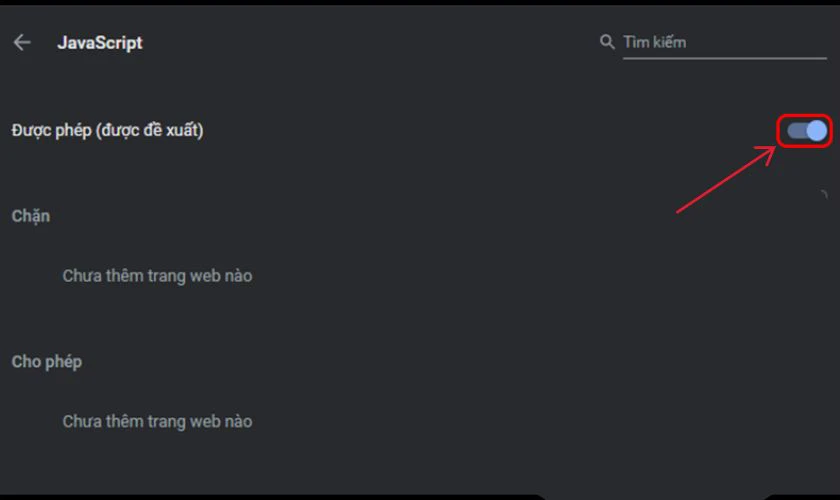Select the JavaScript page title

click(x=100, y=43)
